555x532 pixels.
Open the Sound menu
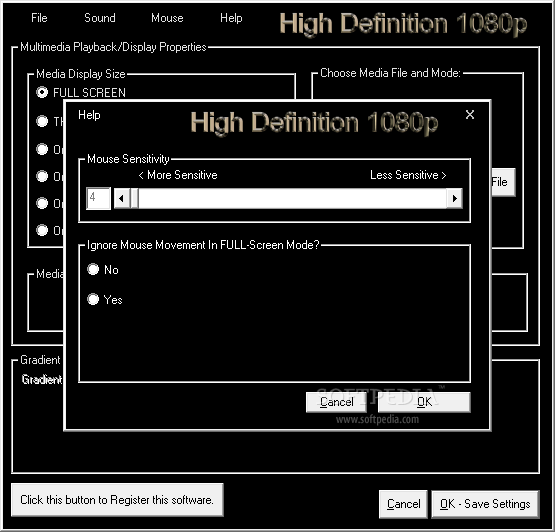(x=100, y=18)
